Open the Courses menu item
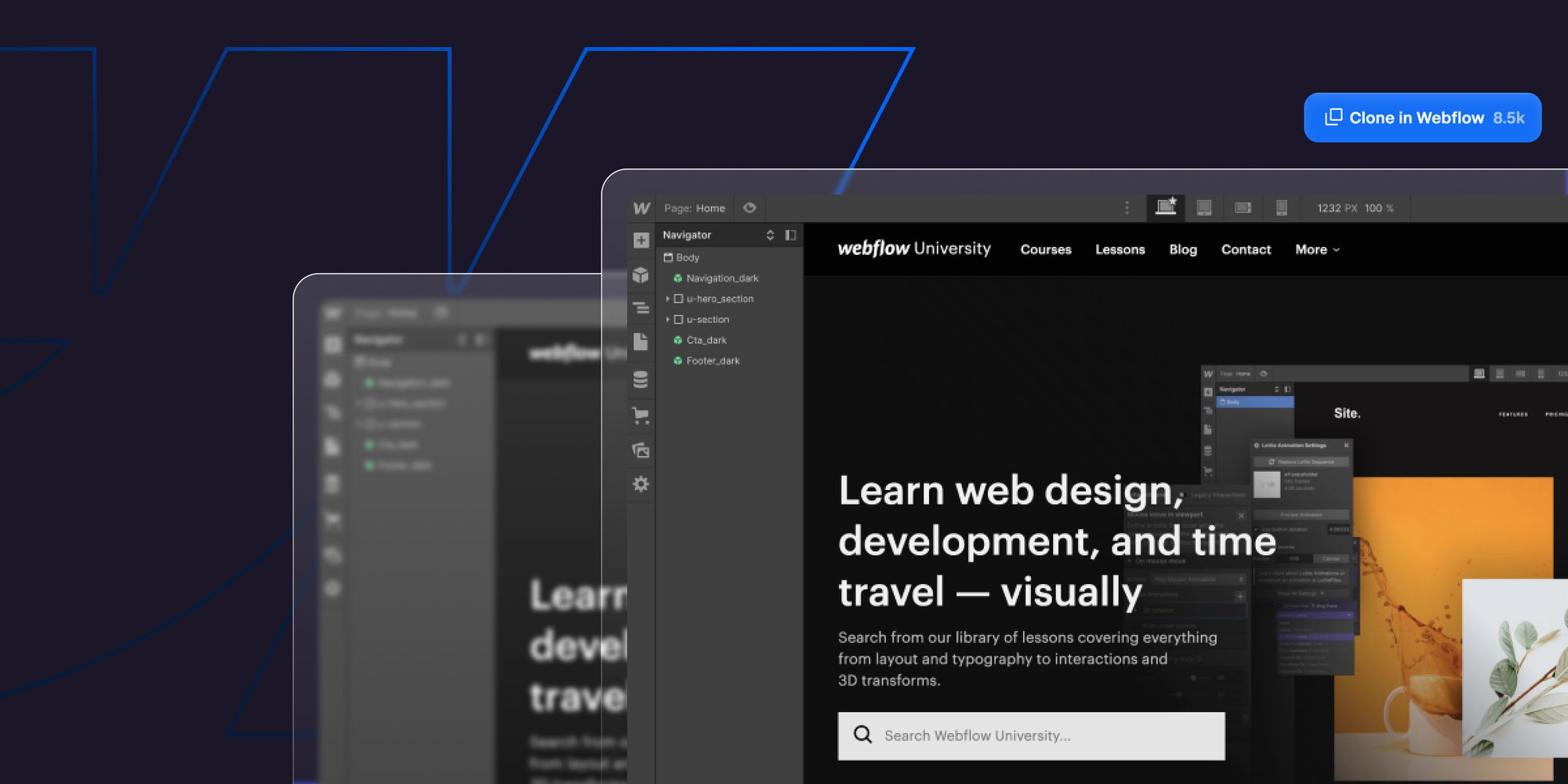Image resolution: width=1568 pixels, height=784 pixels. tap(1045, 249)
